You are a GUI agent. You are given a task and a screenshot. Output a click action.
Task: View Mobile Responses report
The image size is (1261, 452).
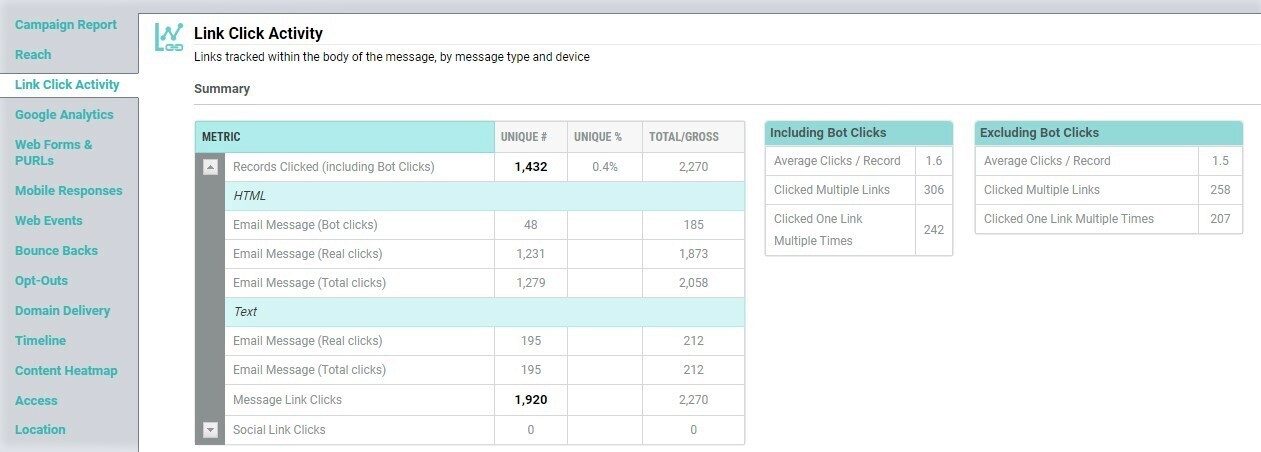click(69, 191)
